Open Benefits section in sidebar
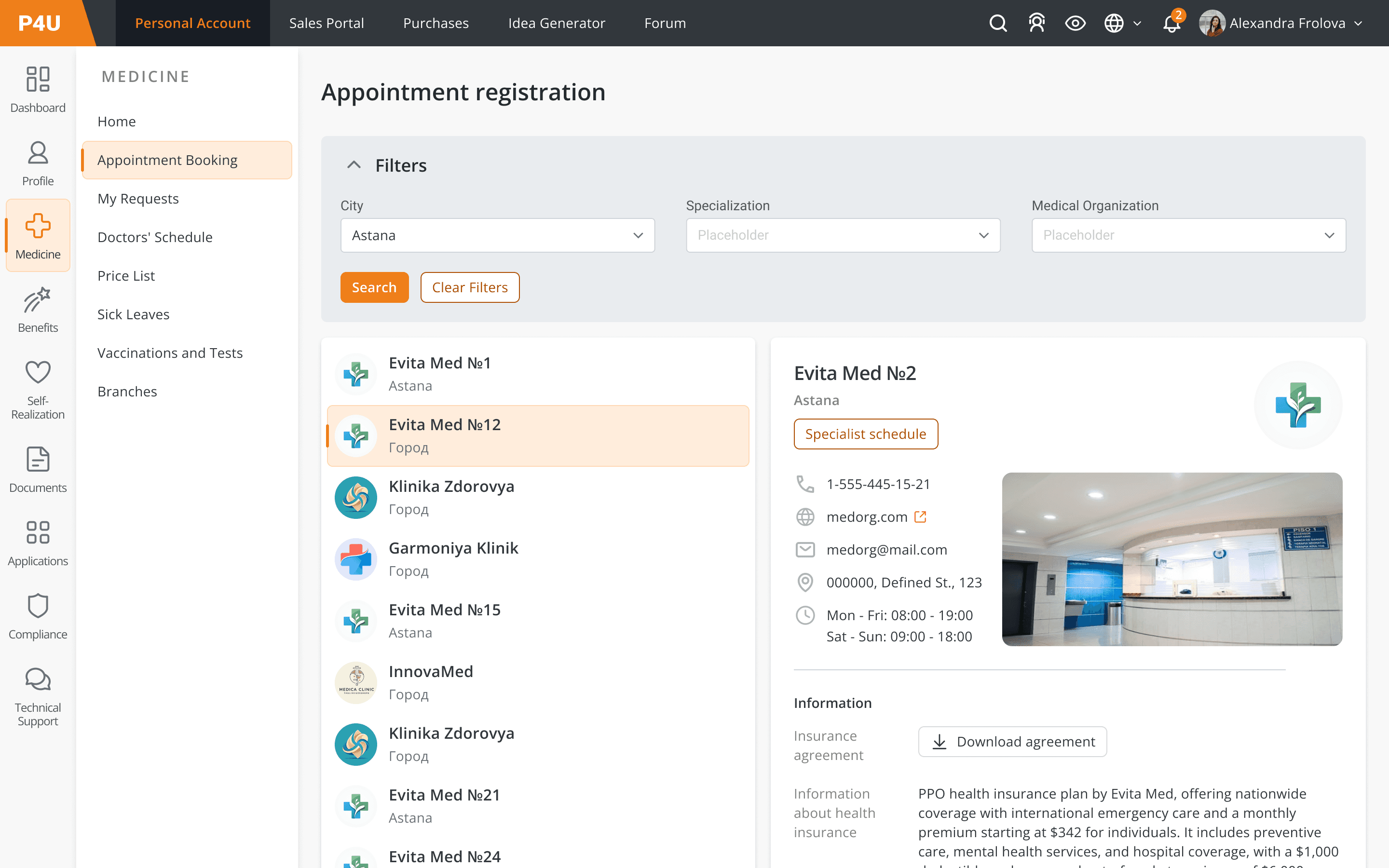This screenshot has width=1389, height=868. [38, 310]
